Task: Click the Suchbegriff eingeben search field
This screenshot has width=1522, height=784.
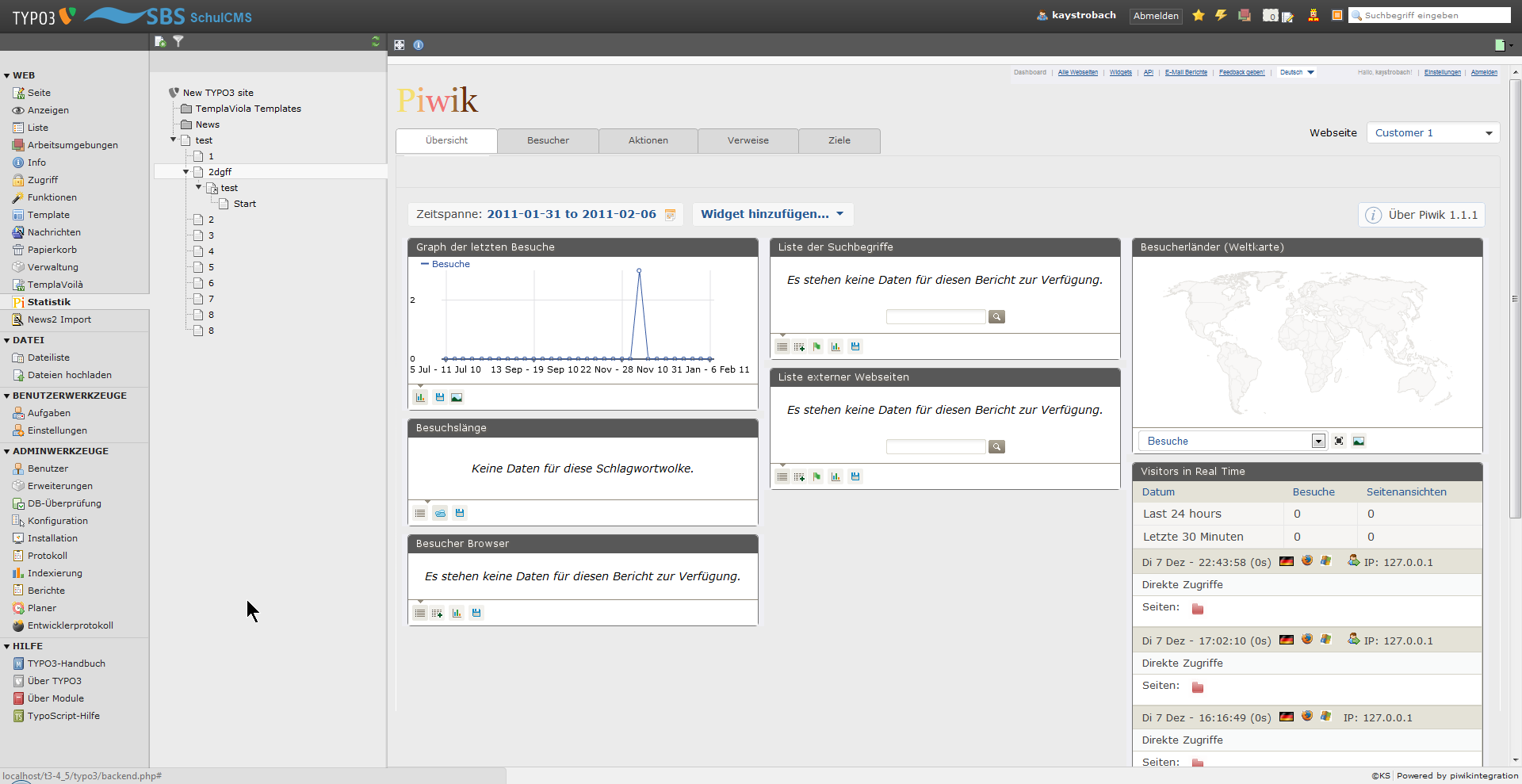Action: [1430, 15]
